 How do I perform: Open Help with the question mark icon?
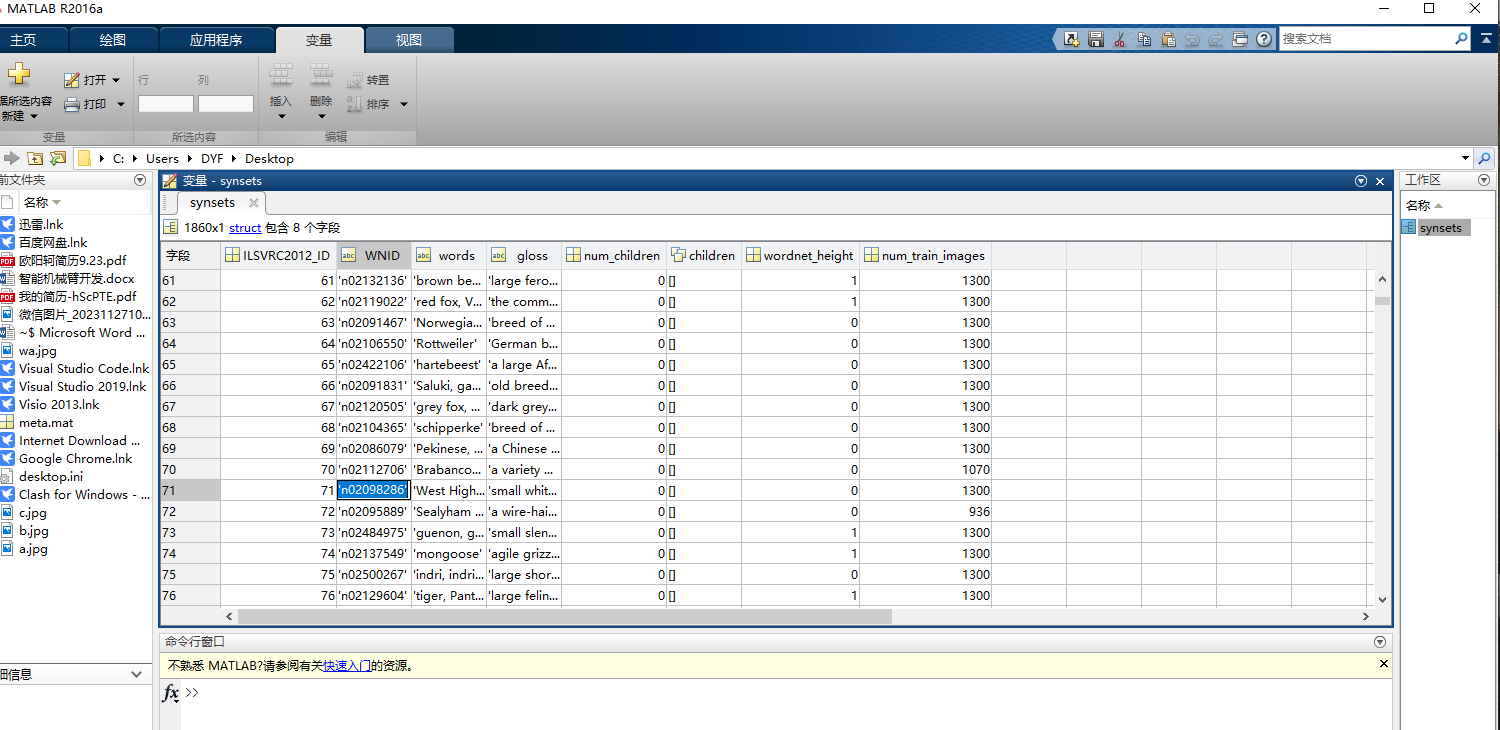(1264, 39)
